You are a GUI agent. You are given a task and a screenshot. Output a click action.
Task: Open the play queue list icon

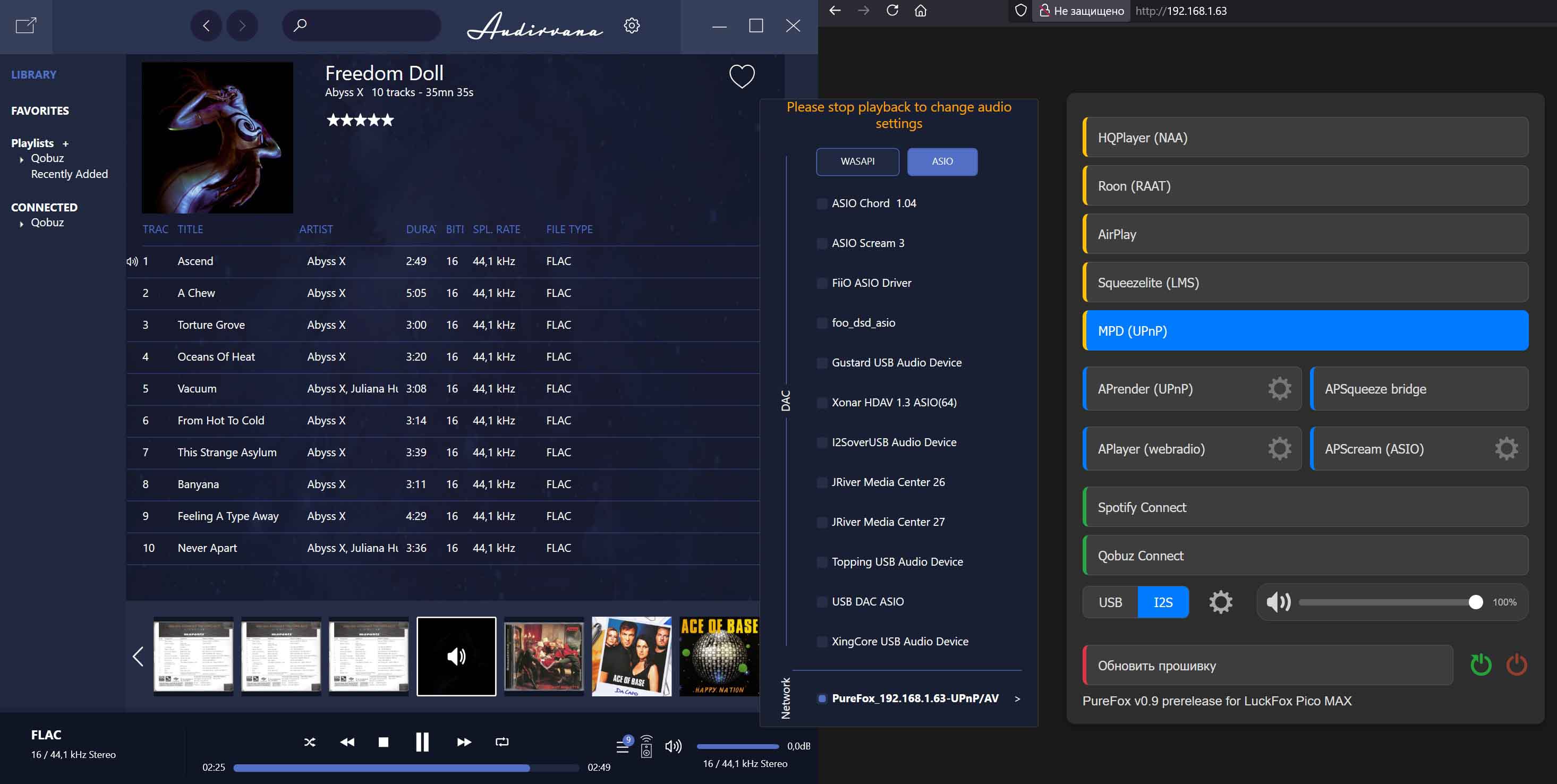(x=623, y=746)
